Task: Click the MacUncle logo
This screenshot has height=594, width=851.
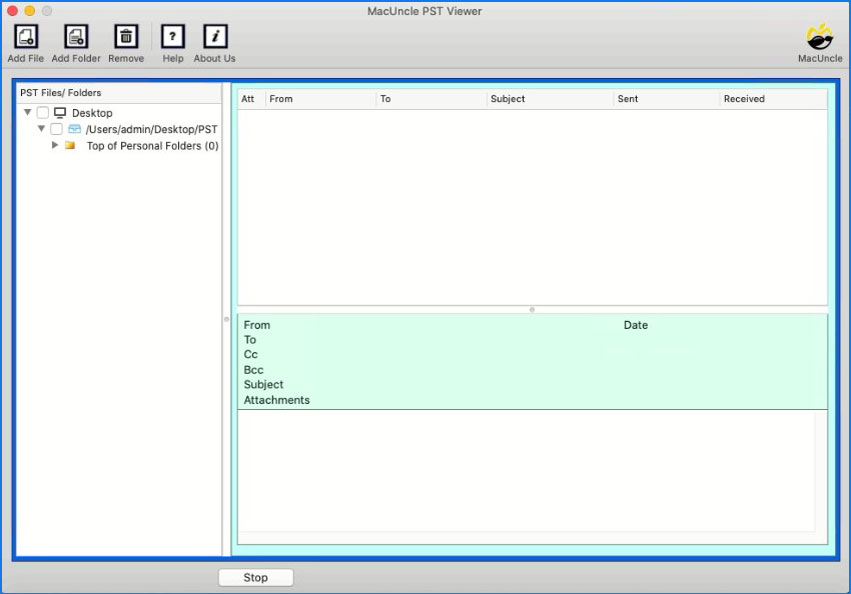Action: coord(820,37)
